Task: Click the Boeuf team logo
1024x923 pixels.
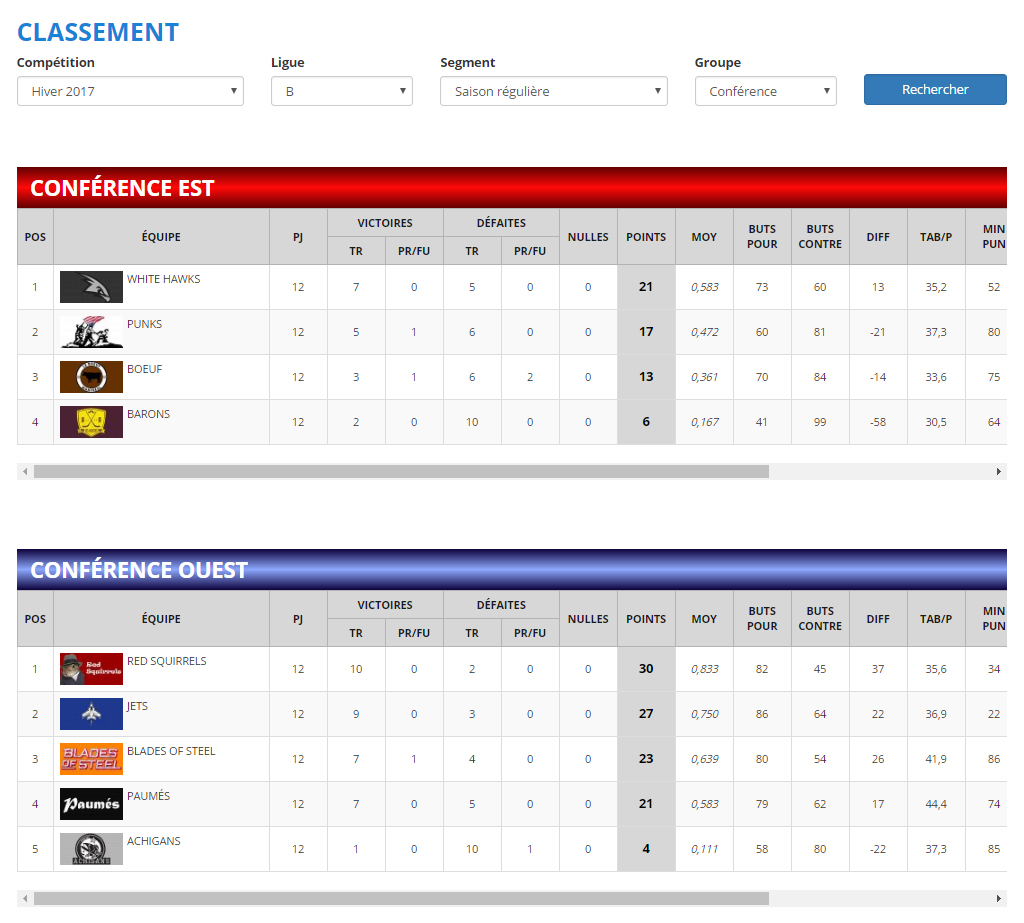Action: [x=91, y=377]
